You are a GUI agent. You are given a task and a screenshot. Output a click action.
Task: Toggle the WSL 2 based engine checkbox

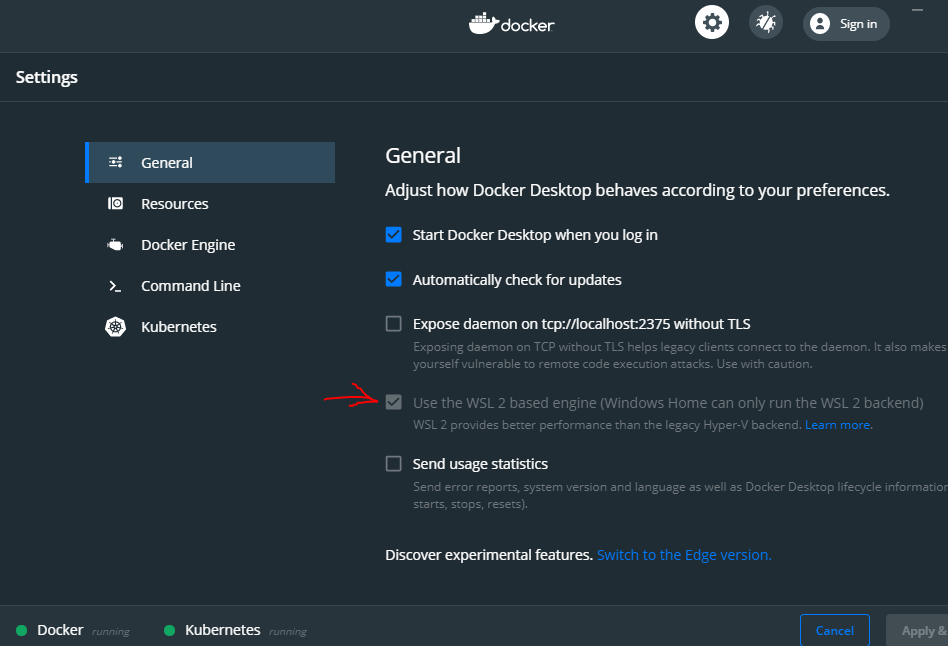tap(394, 402)
